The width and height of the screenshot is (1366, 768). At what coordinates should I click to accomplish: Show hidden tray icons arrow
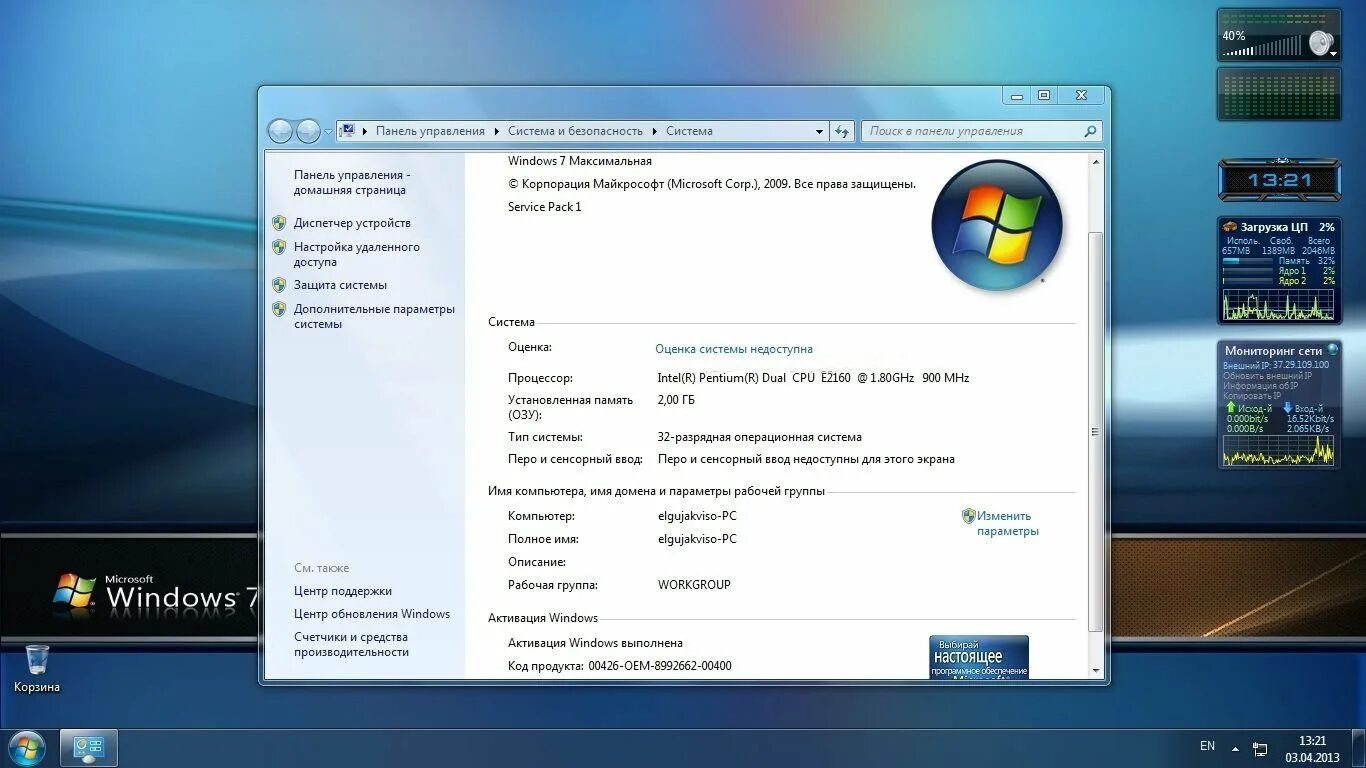1235,748
